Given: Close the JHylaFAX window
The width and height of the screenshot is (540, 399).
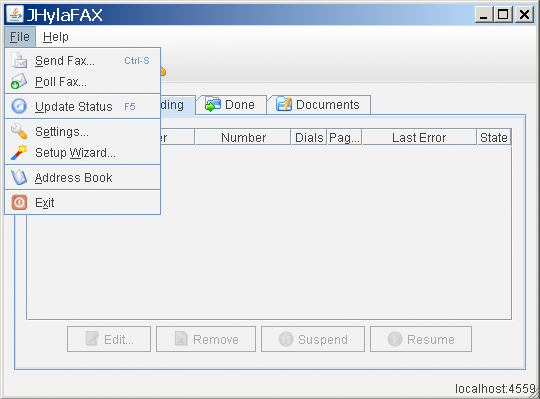Looking at the screenshot, I should (x=524, y=15).
